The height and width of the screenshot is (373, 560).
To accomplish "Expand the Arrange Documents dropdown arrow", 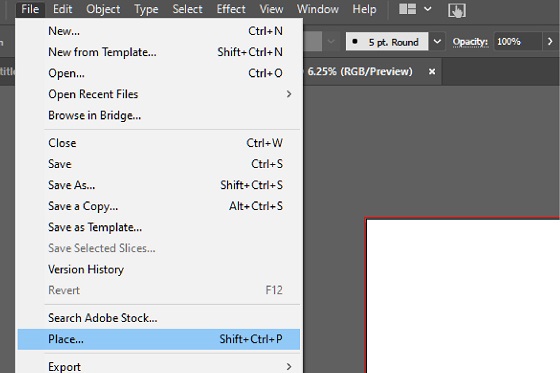I will 428,9.
